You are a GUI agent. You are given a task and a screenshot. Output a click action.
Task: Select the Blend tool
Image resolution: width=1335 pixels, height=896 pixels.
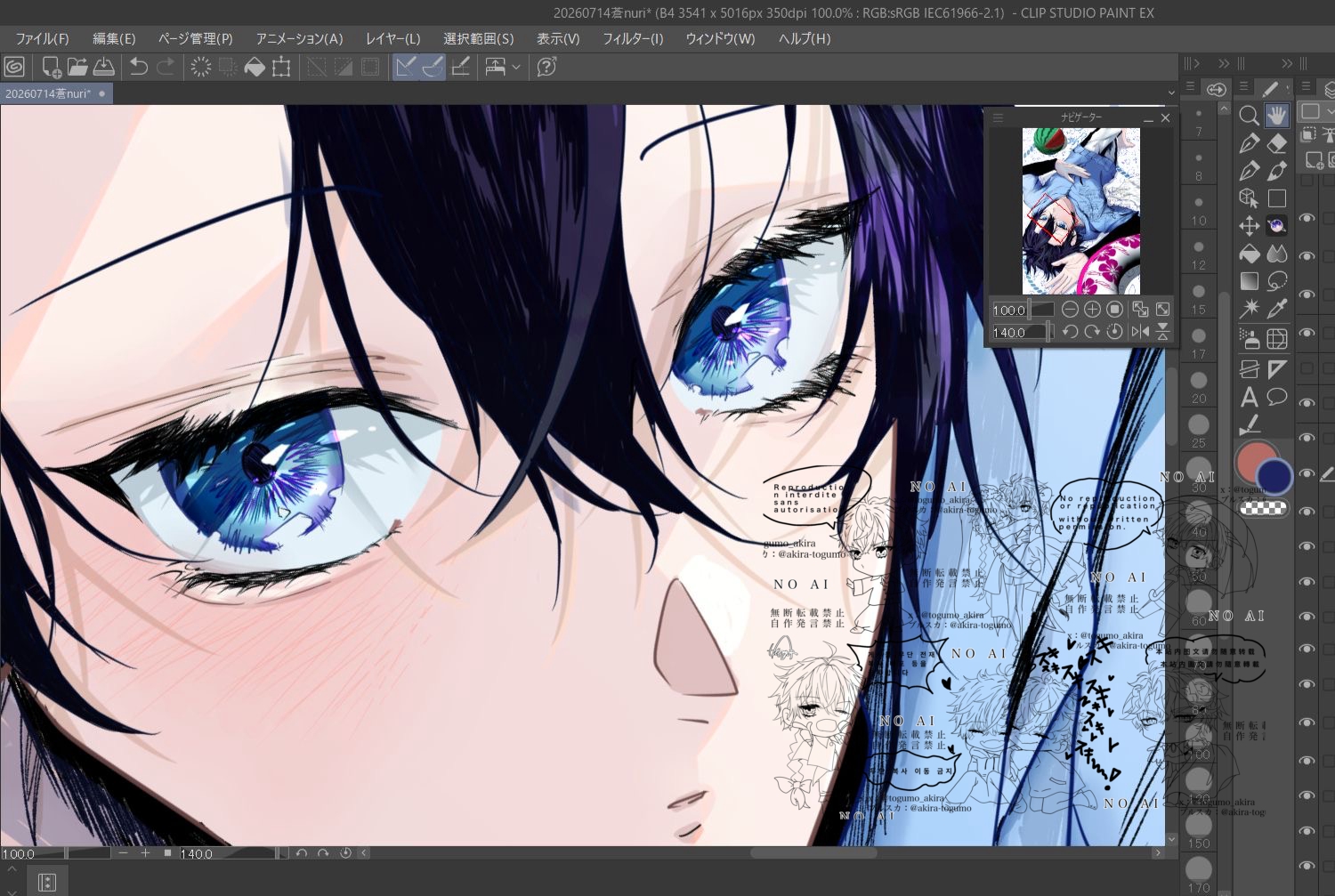pyautogui.click(x=1277, y=254)
